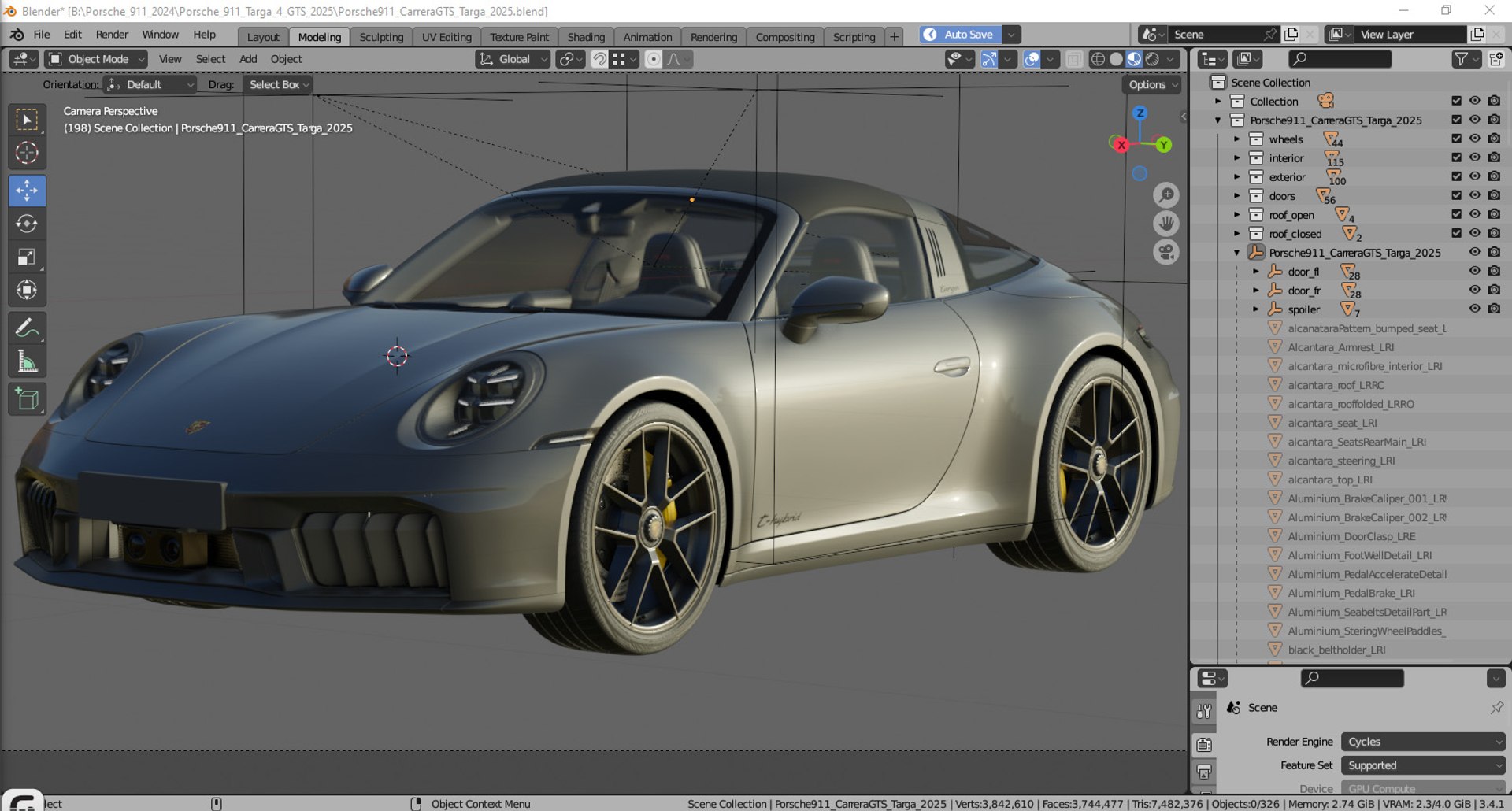Switch to material preview shading
The width and height of the screenshot is (1512, 811).
[1134, 59]
